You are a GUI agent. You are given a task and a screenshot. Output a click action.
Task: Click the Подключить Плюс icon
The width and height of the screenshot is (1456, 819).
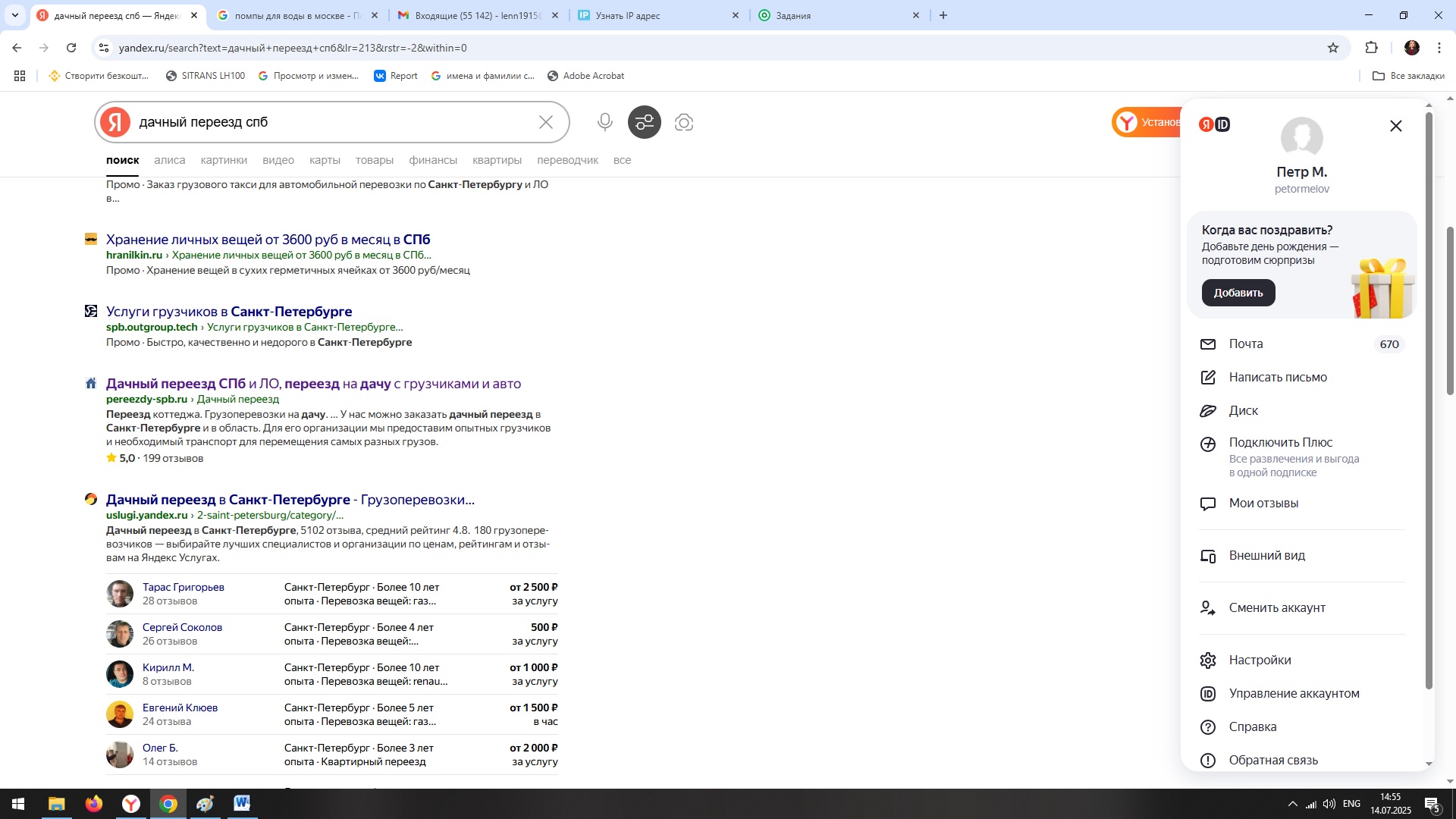pyautogui.click(x=1208, y=444)
